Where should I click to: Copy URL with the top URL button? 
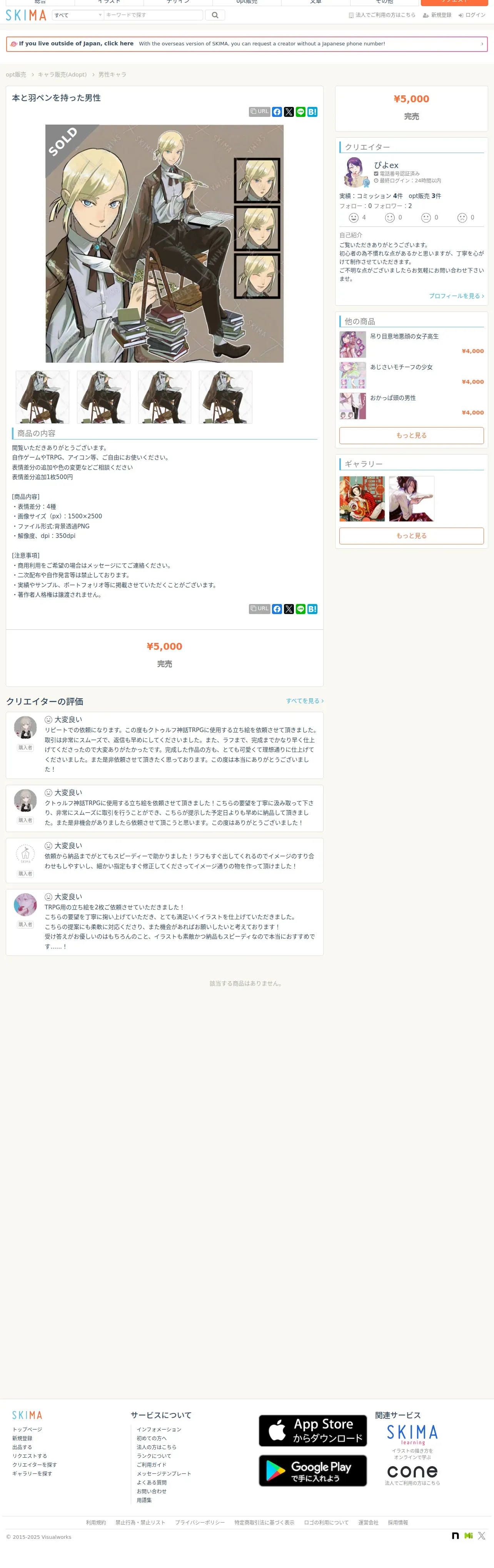pos(259,112)
